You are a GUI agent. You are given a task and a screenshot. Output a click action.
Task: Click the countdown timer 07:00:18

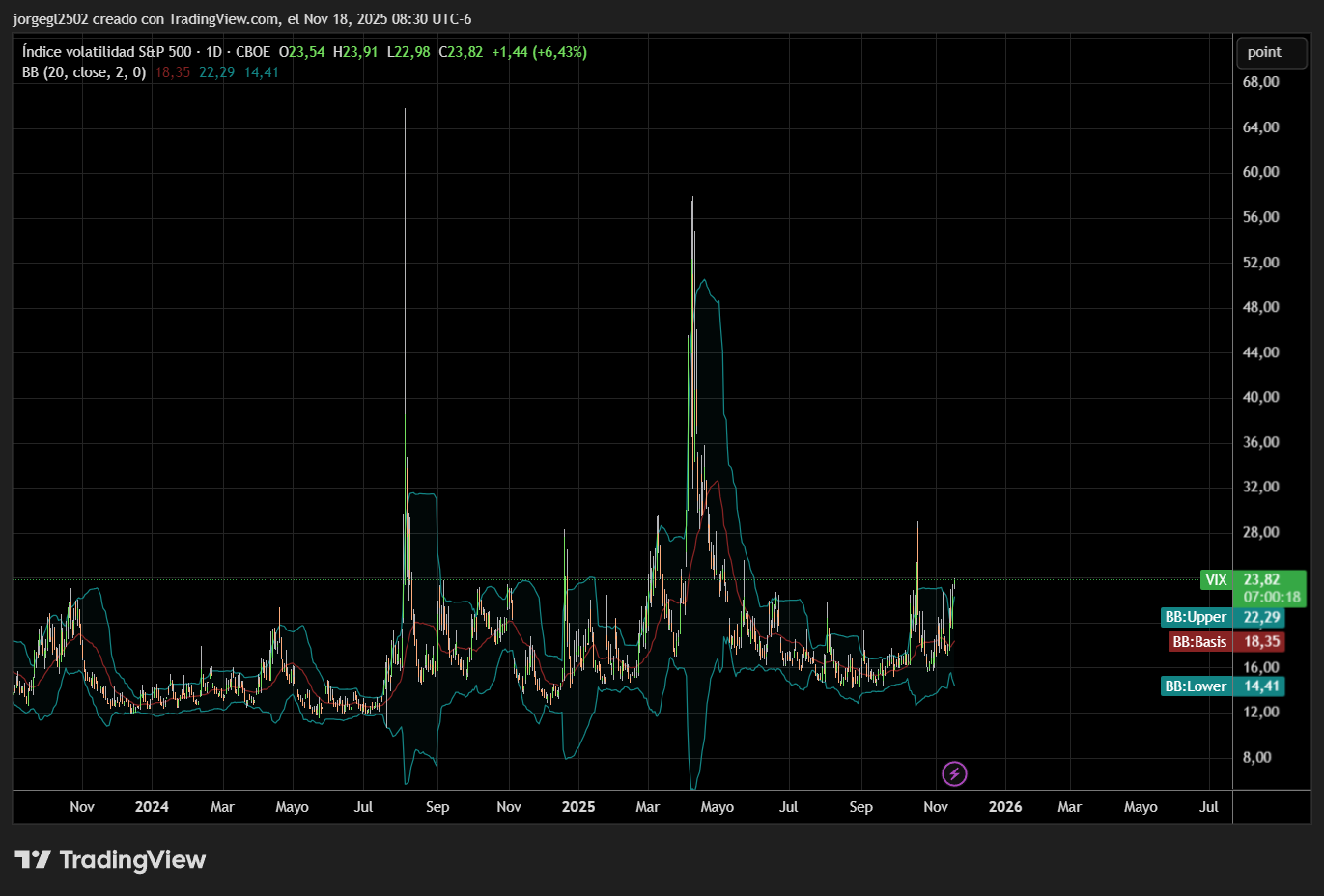coord(1272,598)
